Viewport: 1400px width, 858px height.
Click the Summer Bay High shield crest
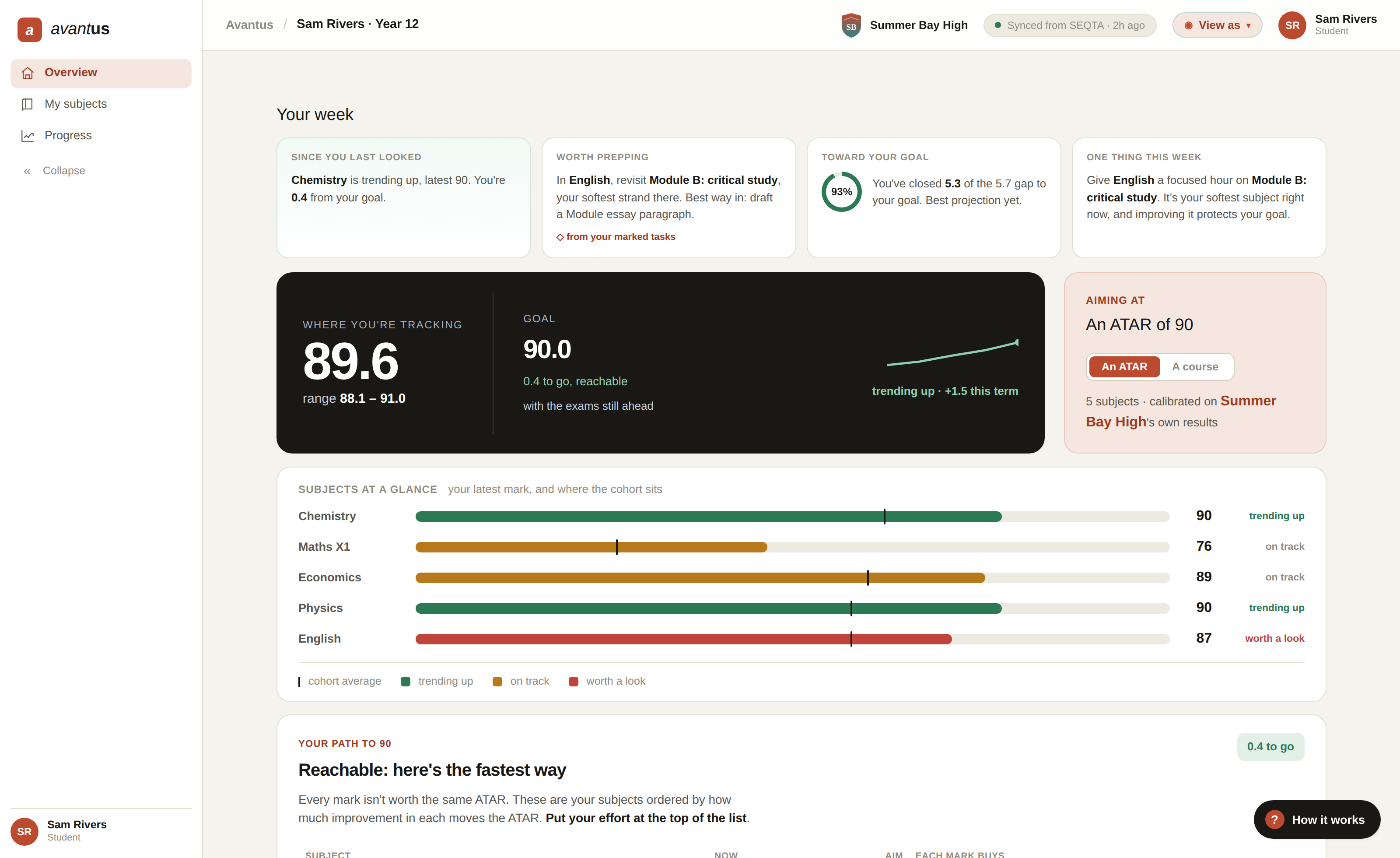point(850,25)
